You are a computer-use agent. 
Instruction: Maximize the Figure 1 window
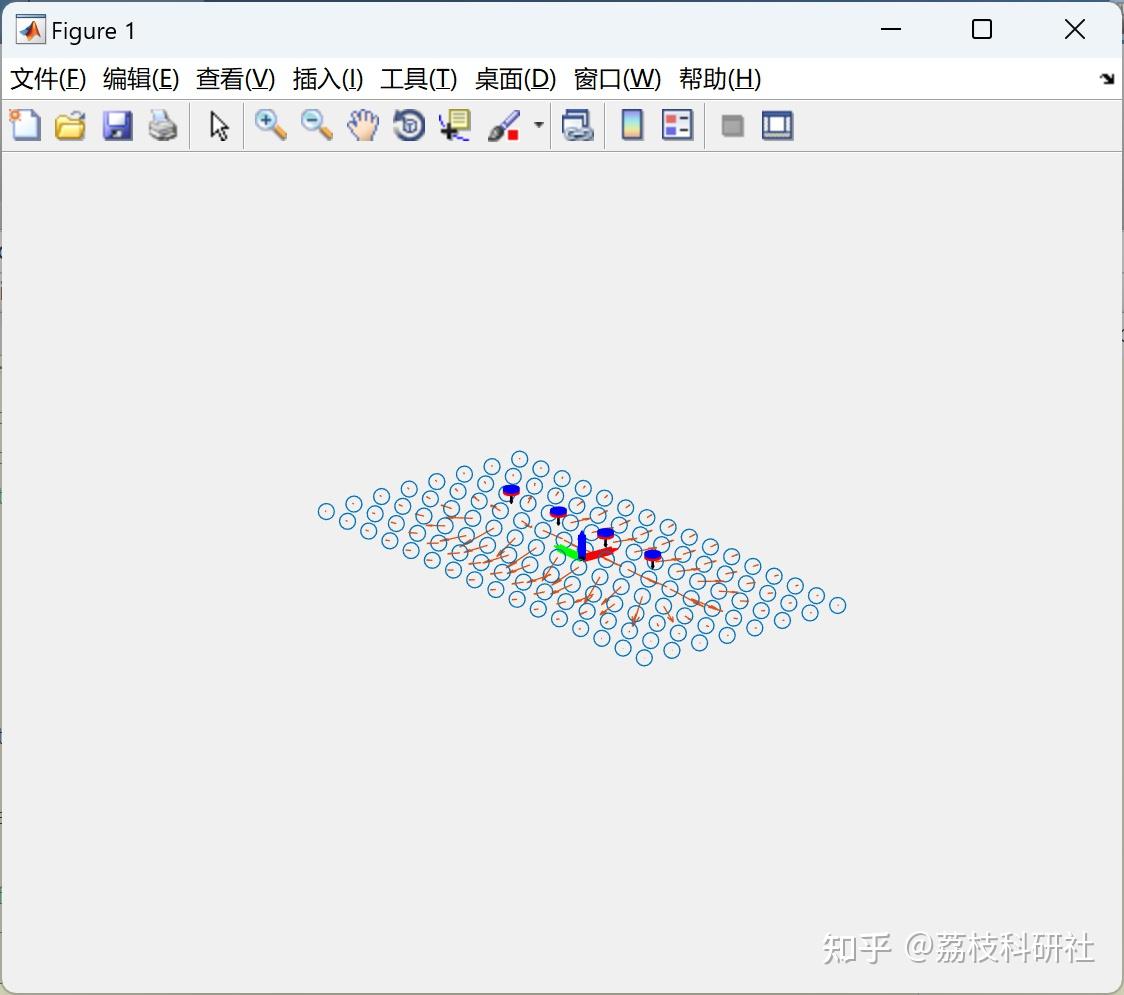point(982,29)
